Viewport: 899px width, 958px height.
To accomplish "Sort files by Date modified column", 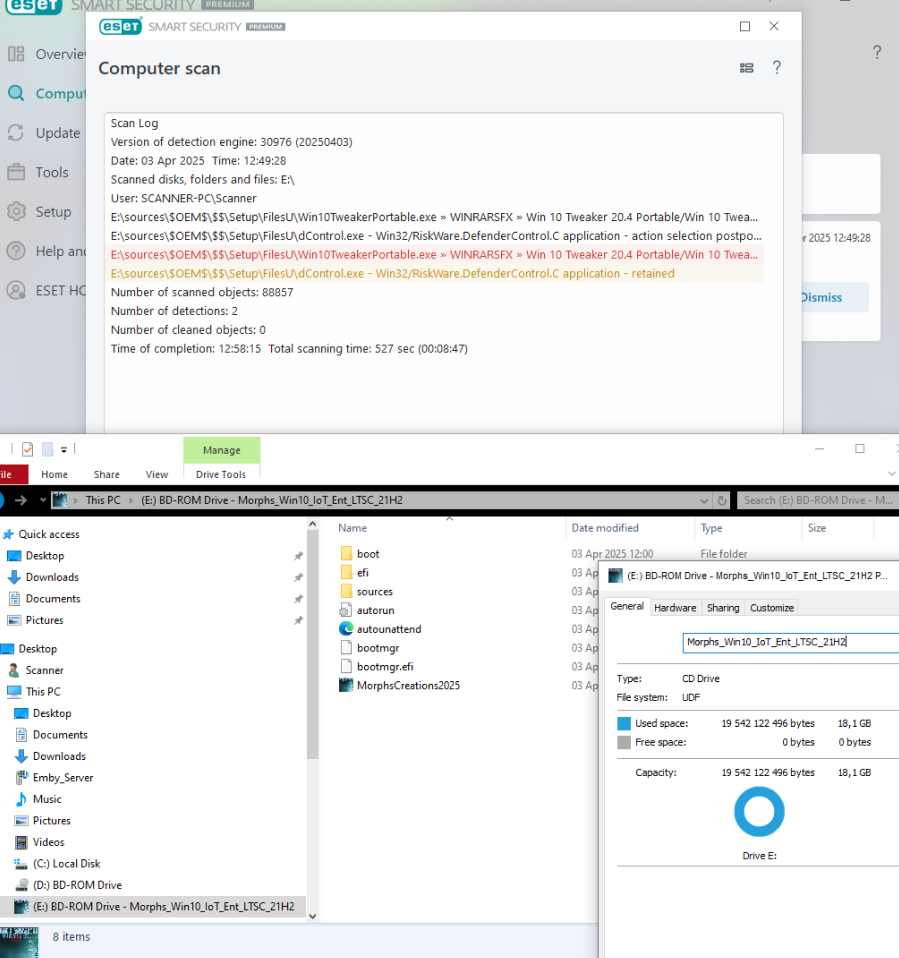I will pyautogui.click(x=605, y=528).
